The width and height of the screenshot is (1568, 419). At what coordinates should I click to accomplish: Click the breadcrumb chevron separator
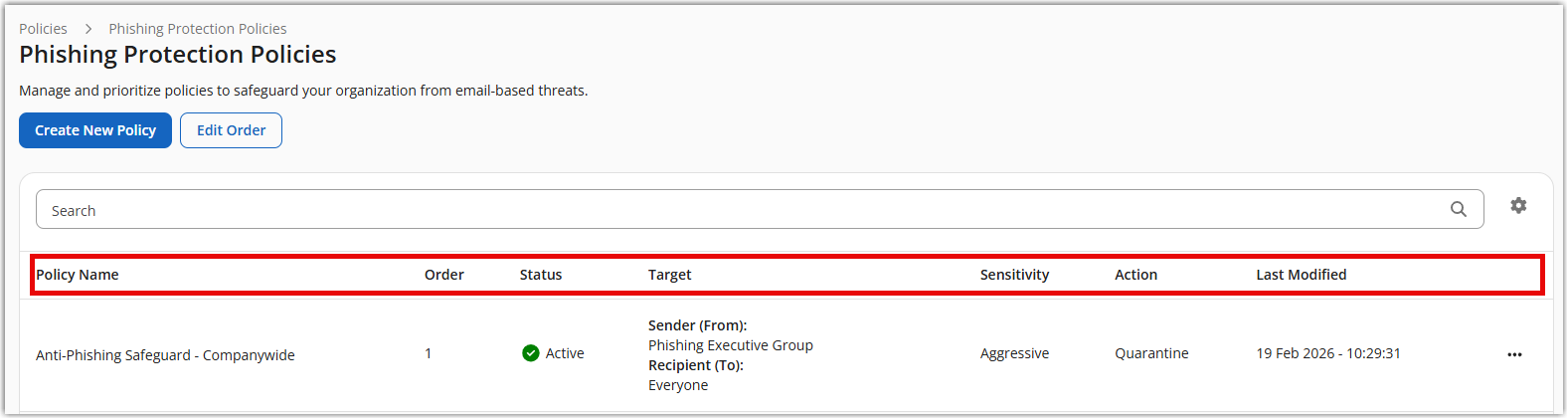coord(88,29)
